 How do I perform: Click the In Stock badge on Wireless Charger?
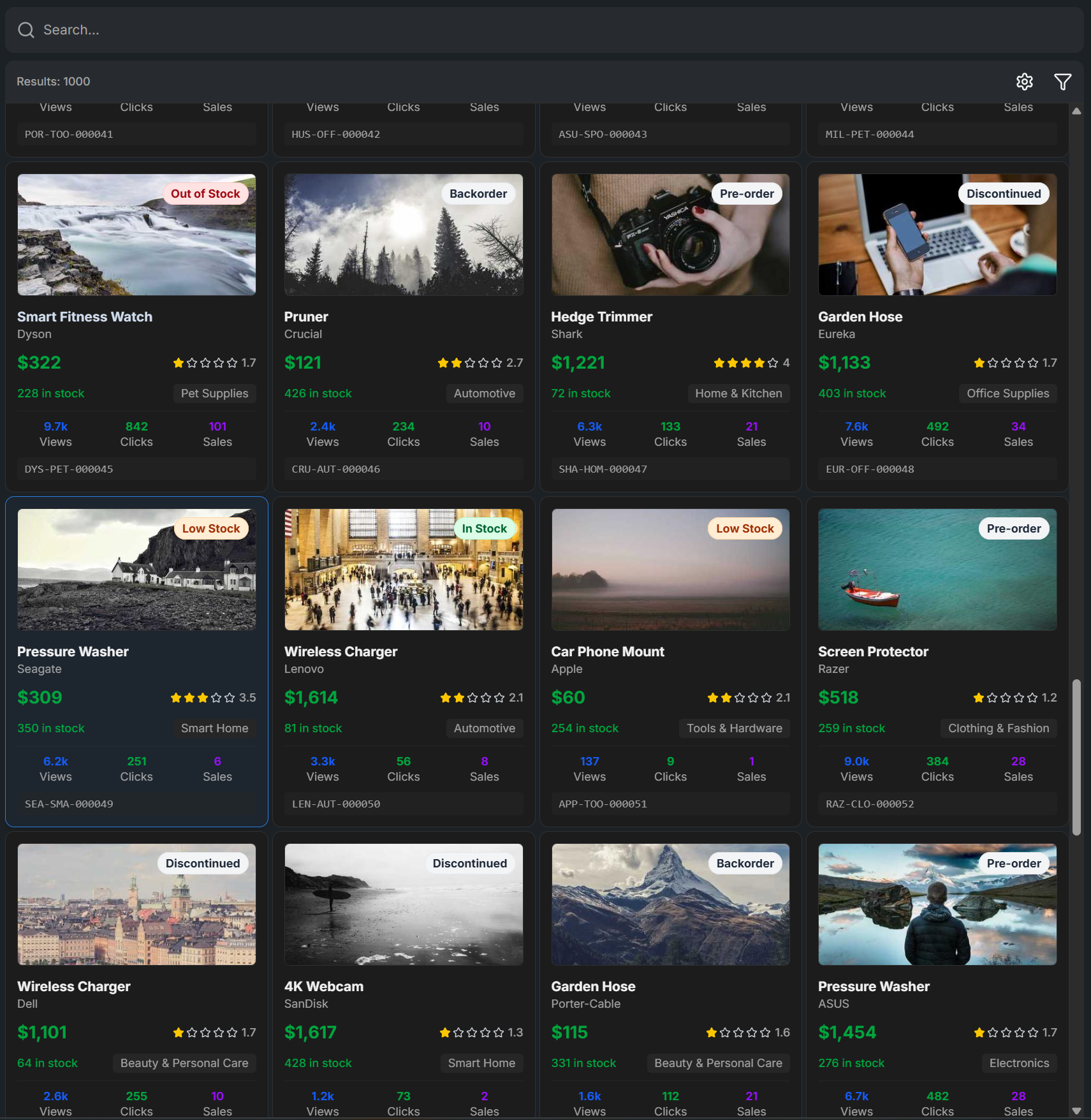[x=484, y=529]
